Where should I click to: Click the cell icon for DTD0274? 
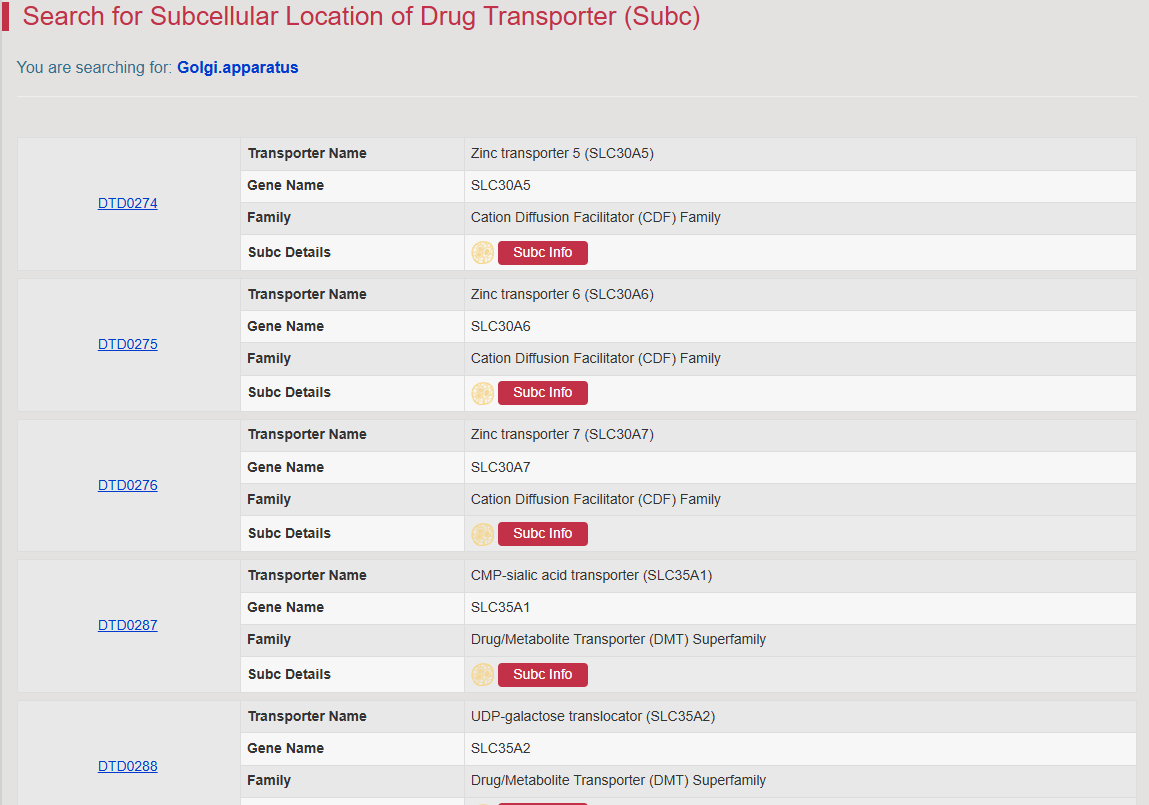click(x=482, y=253)
